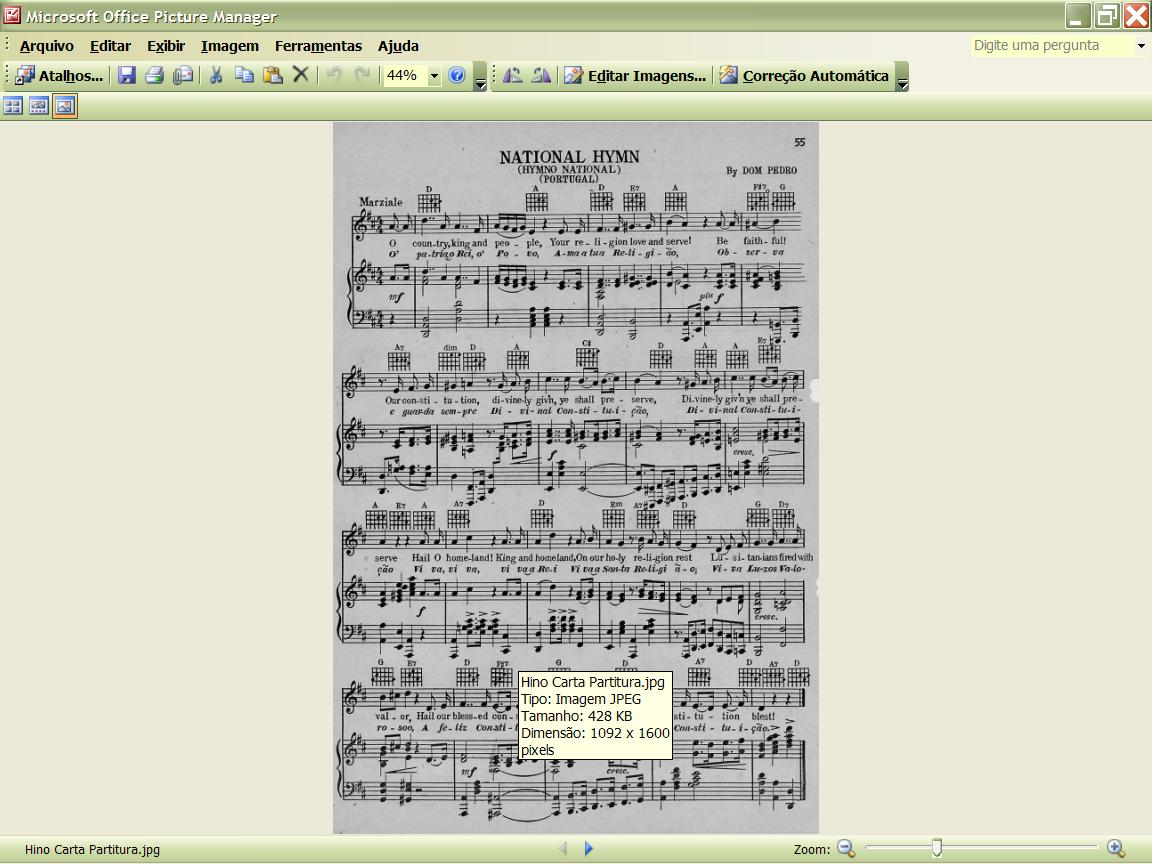Switch to Thumbnail view
Screen dimensions: 1152x864
tap(13, 107)
